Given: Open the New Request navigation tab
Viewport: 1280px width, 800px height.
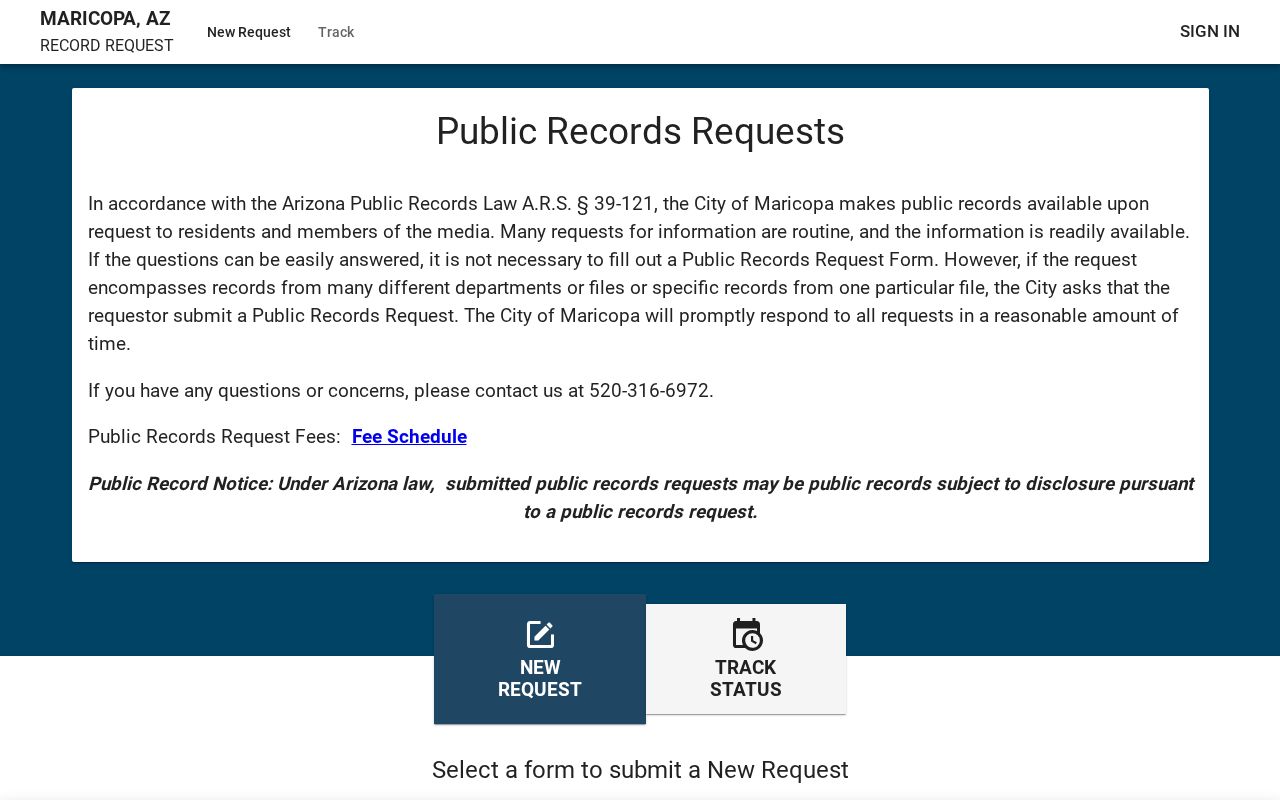Looking at the screenshot, I should (249, 32).
